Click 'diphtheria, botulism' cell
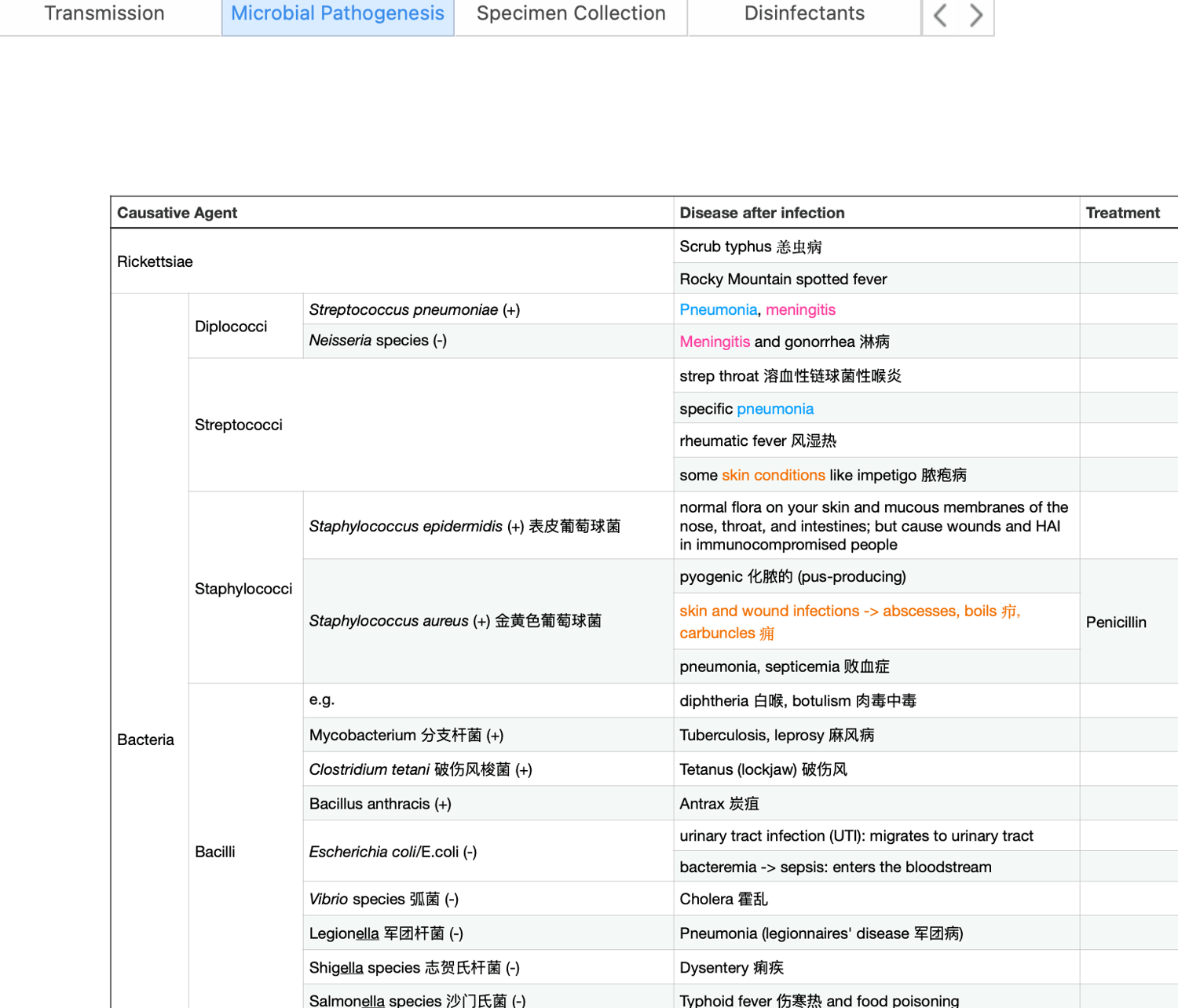This screenshot has width=1178, height=1008. pyautogui.click(x=876, y=700)
